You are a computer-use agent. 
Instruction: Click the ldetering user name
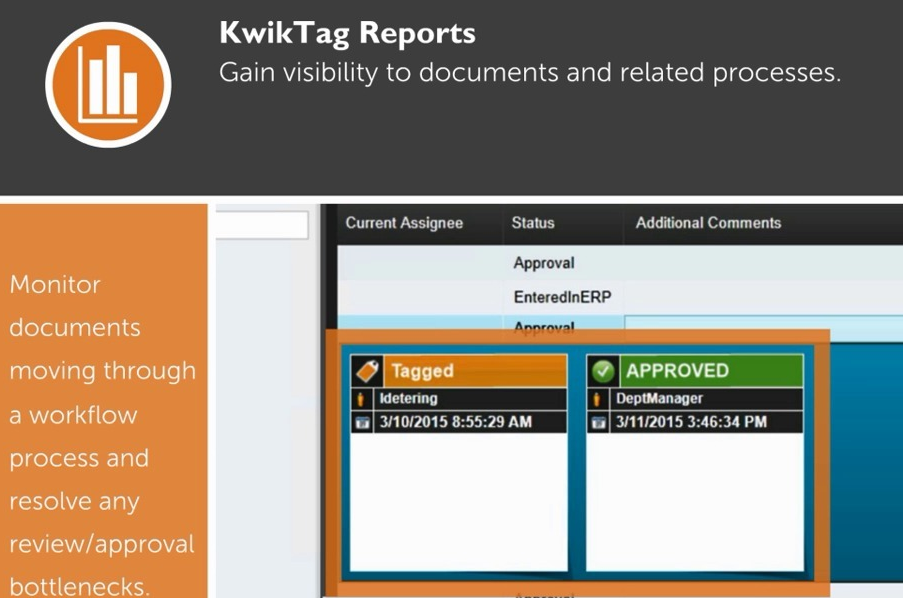pyautogui.click(x=408, y=399)
